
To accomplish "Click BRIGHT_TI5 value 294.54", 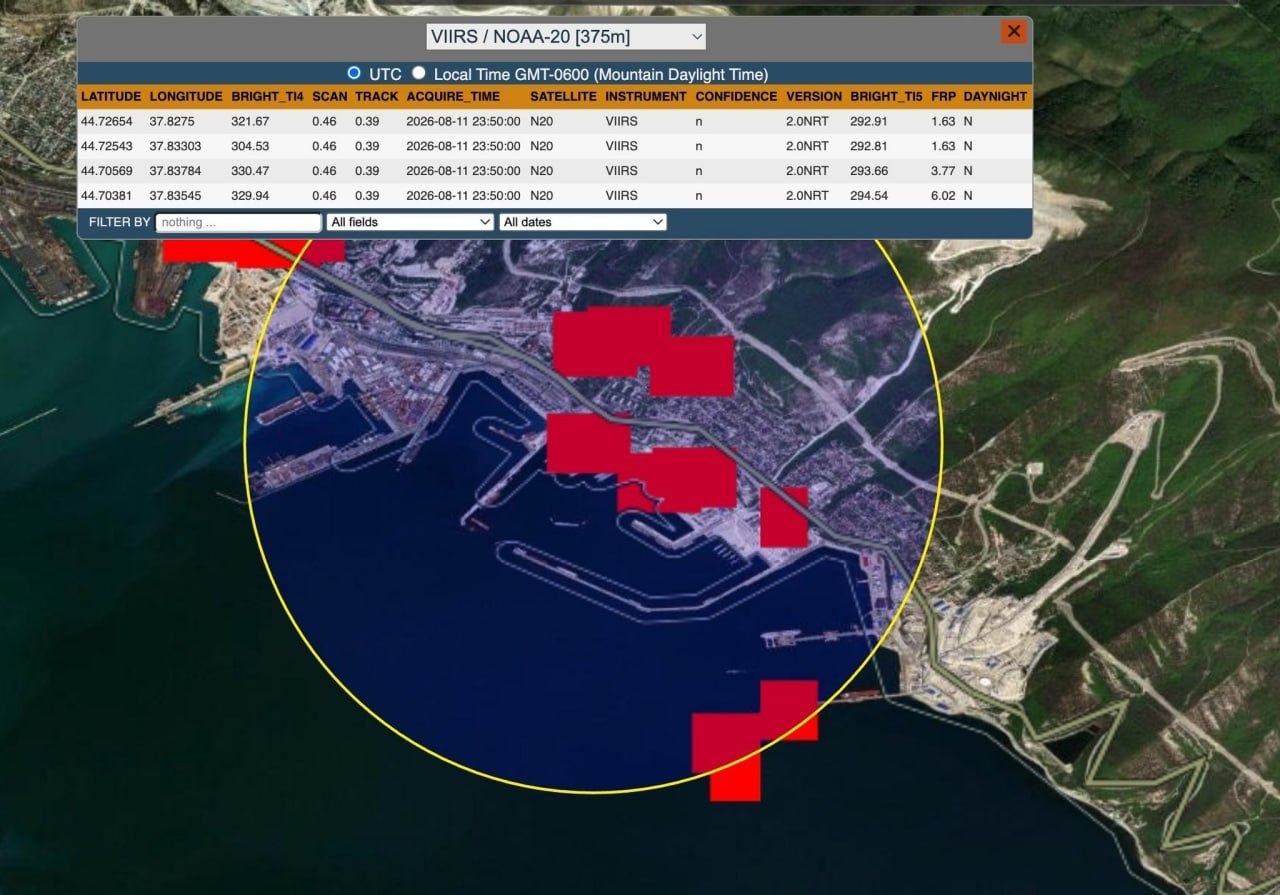I will 869,196.
